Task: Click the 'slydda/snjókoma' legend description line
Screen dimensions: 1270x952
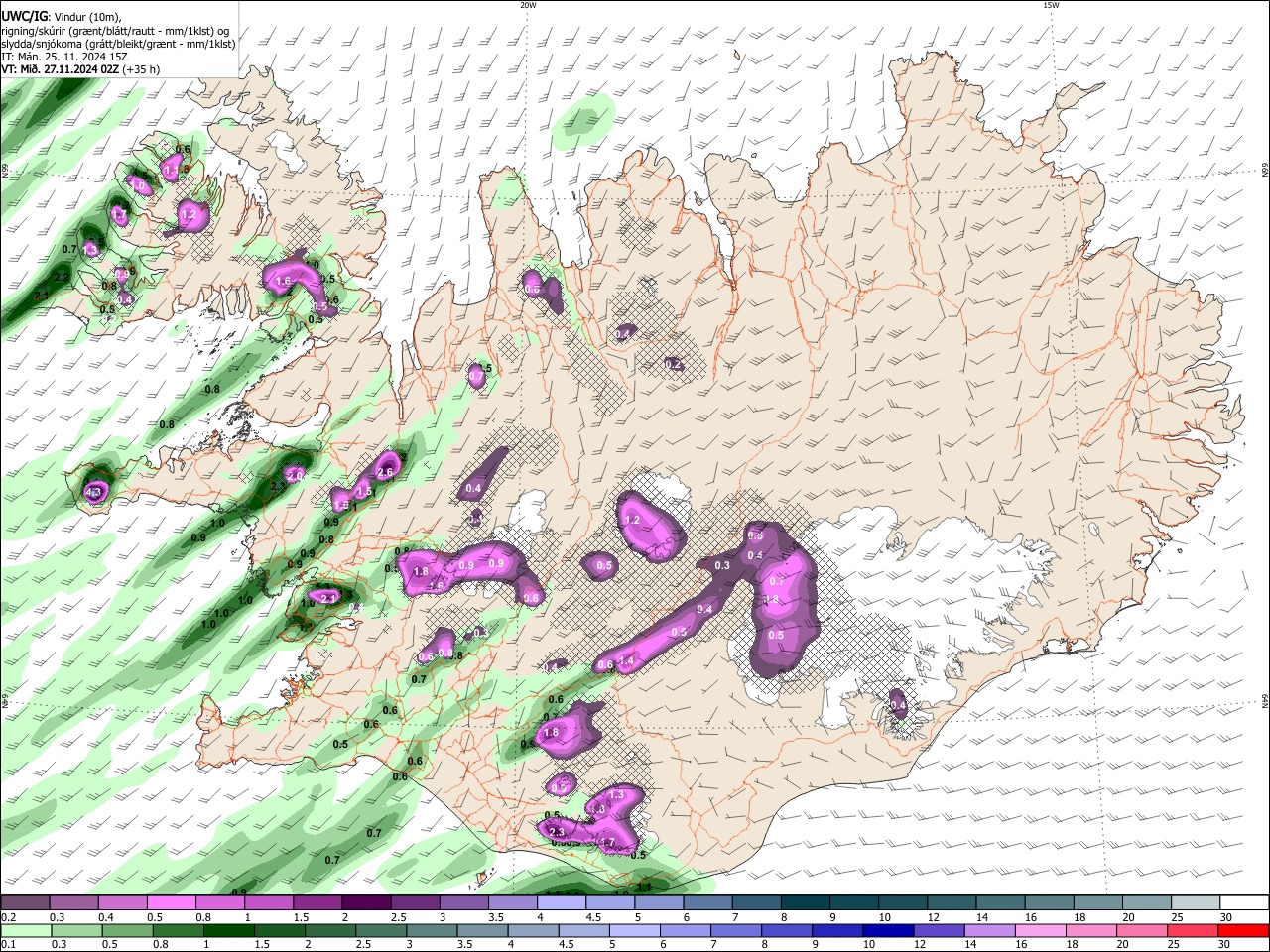Action: (118, 44)
